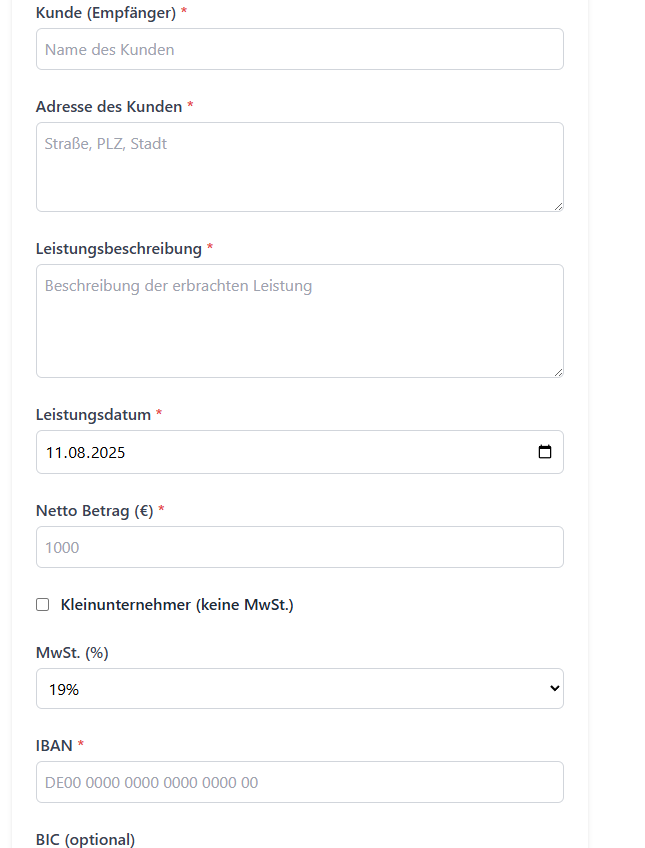Click the 'Leistungsbeschreibung' label
This screenshot has width=645, height=848.
pyautogui.click(x=119, y=249)
